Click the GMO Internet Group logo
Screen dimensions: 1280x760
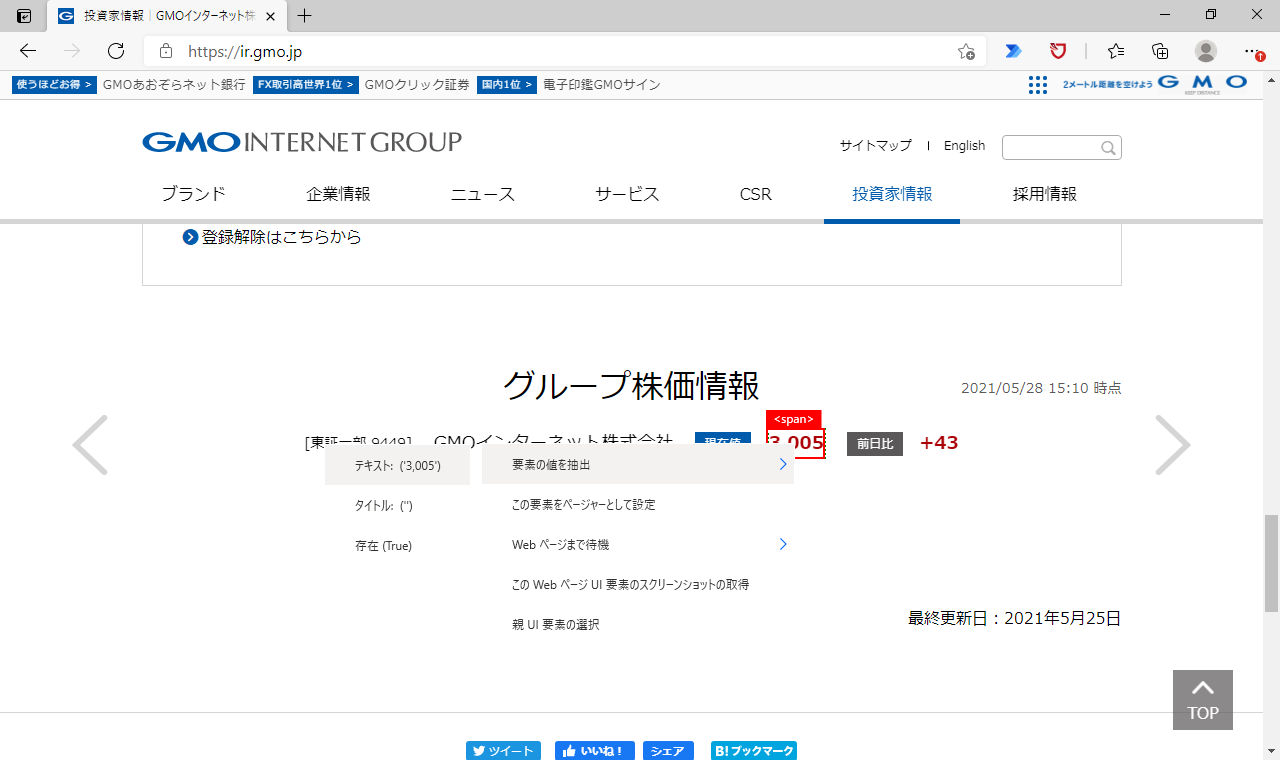[x=302, y=142]
